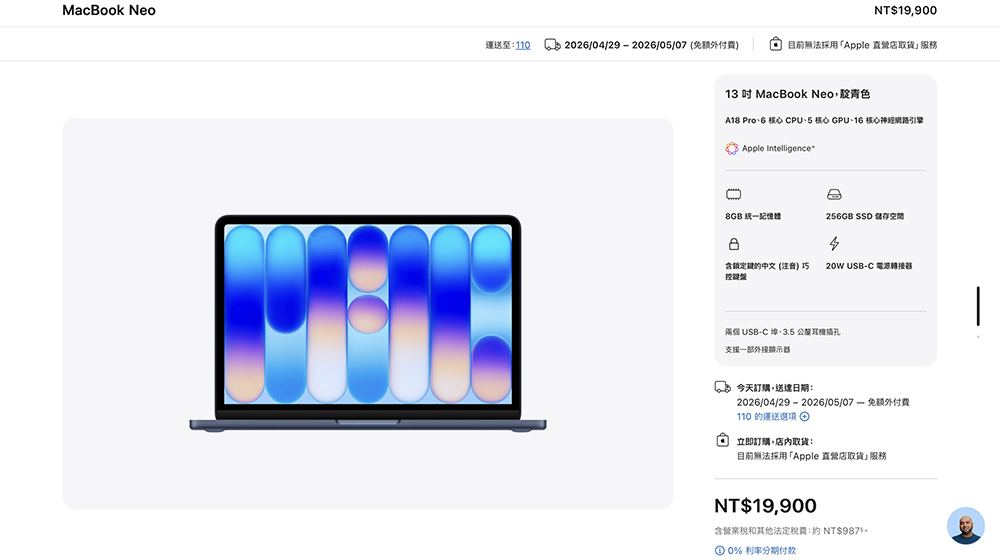Click the 8GB 統一記憶體 label
The height and width of the screenshot is (560, 1000).
coord(753,216)
